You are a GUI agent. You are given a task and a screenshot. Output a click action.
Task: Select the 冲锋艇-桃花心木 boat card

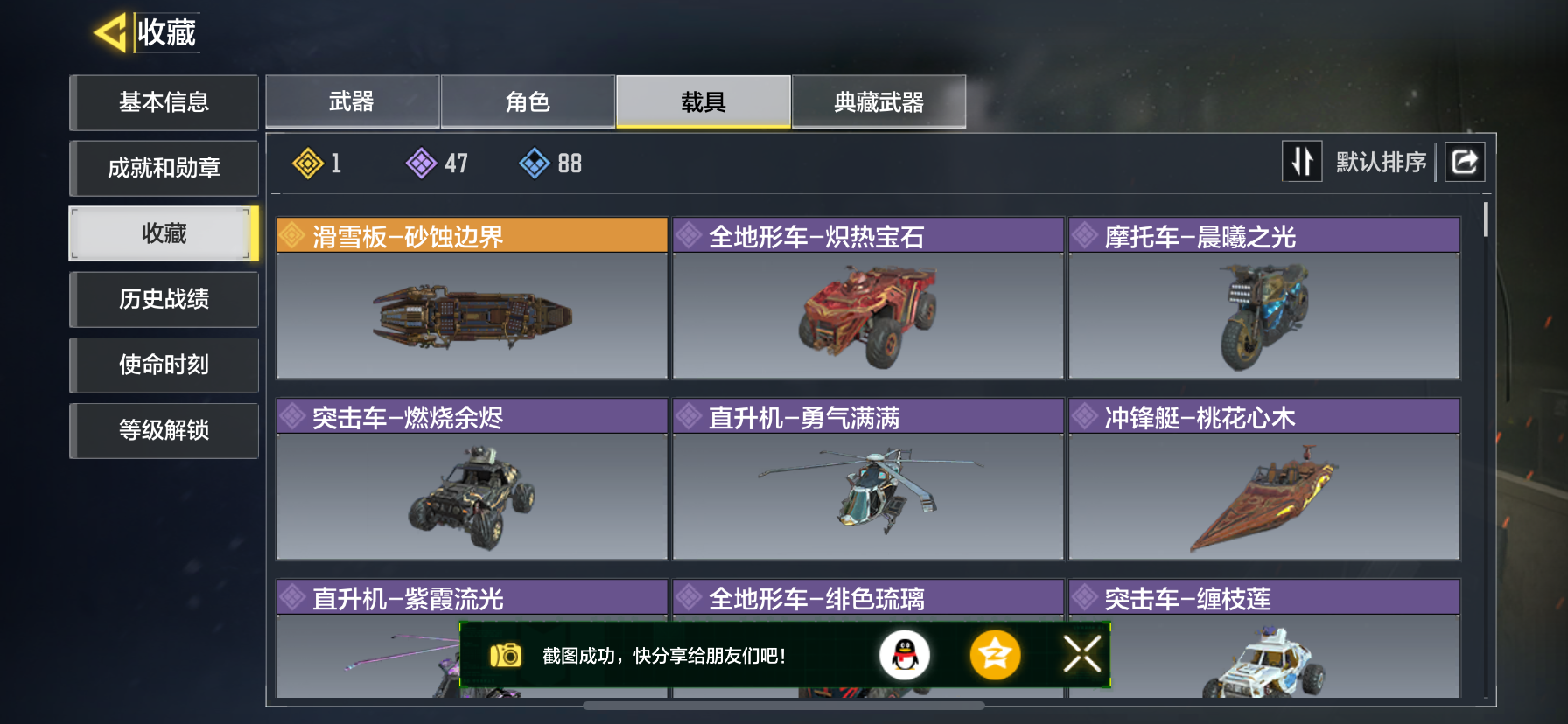1264,479
